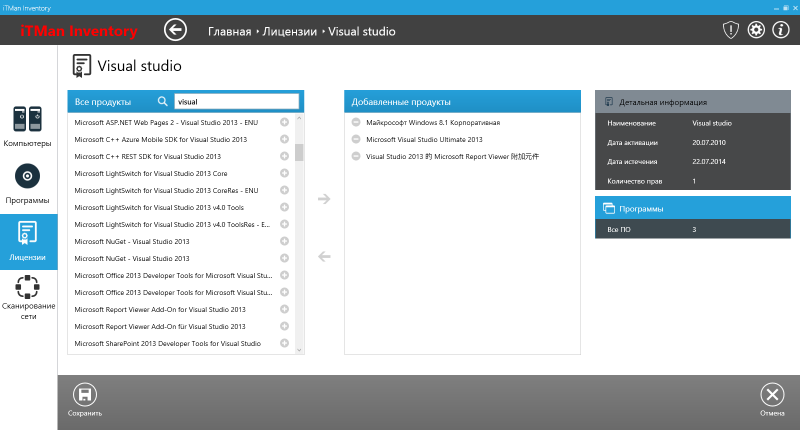Open settings via the gear icon
The height and width of the screenshot is (430, 800).
click(x=756, y=30)
